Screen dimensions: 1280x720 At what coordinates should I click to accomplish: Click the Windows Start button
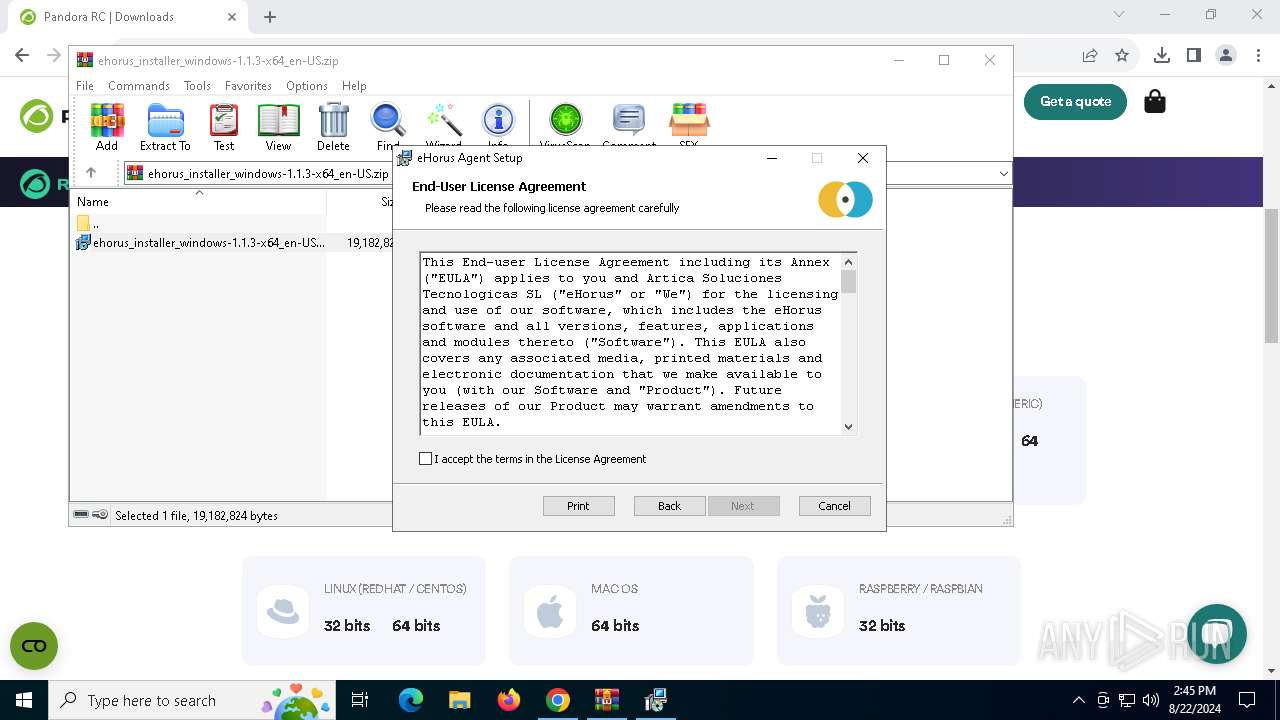point(24,700)
